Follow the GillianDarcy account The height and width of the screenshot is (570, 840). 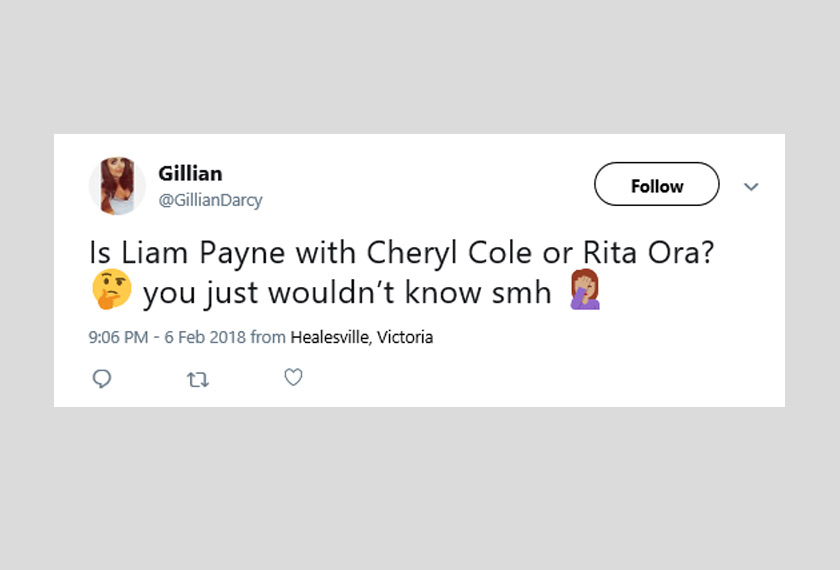click(656, 185)
